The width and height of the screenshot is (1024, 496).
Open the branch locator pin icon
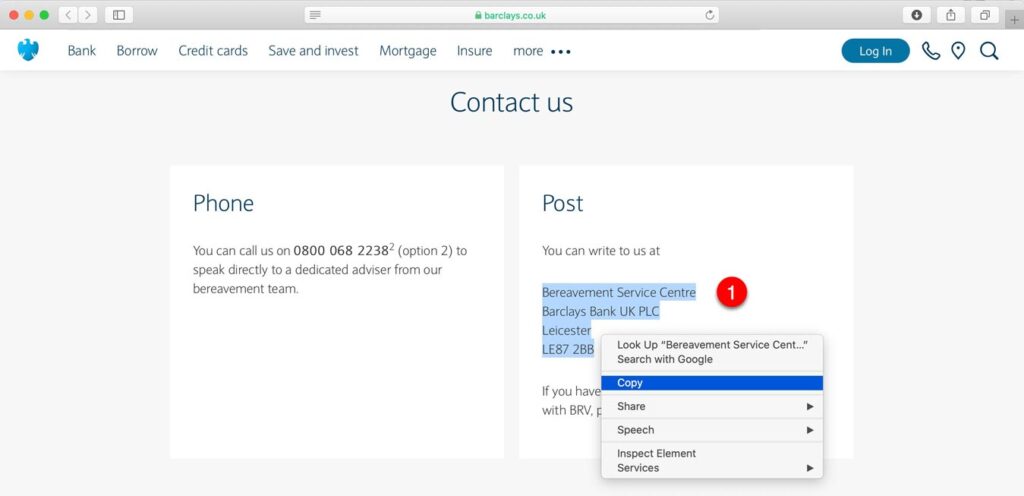[958, 51]
